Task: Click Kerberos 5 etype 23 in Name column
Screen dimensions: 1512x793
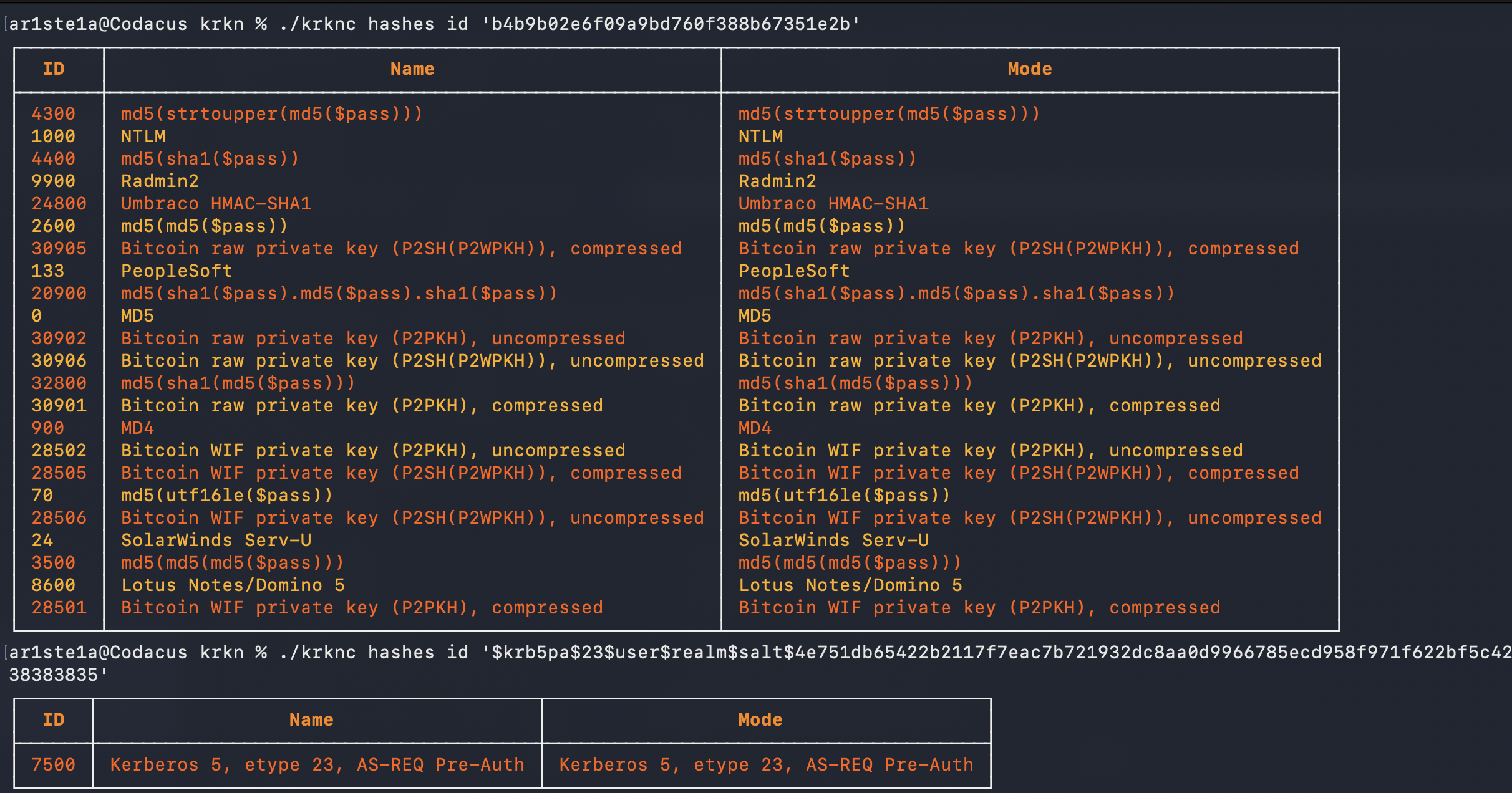Action: pos(317,765)
